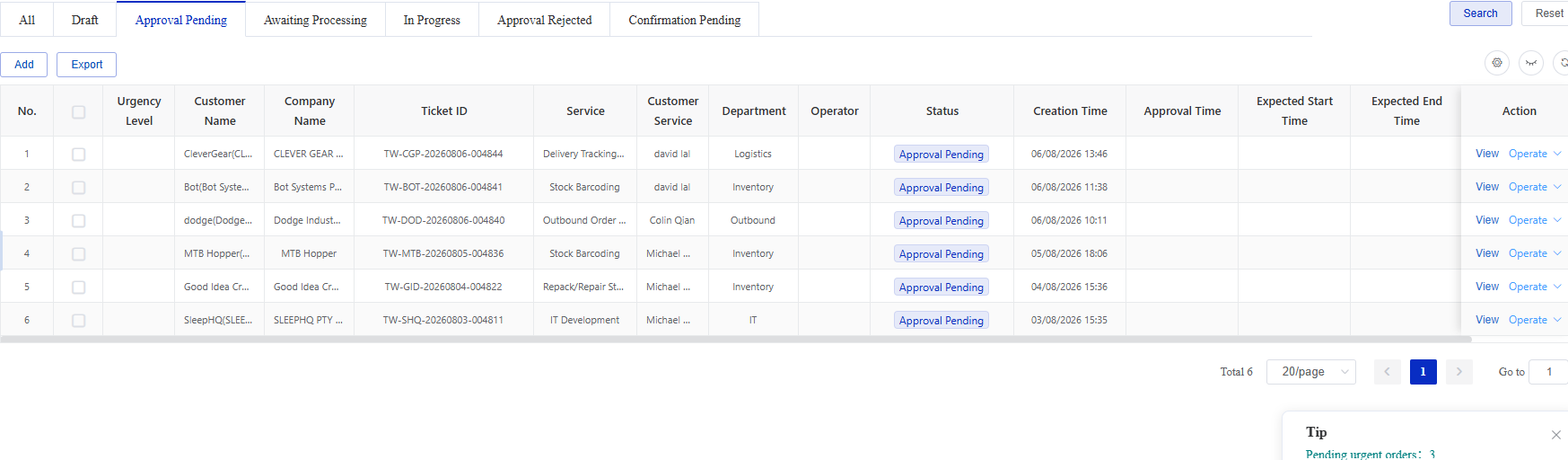Click the Expected Start Time column header

pyautogui.click(x=1294, y=111)
